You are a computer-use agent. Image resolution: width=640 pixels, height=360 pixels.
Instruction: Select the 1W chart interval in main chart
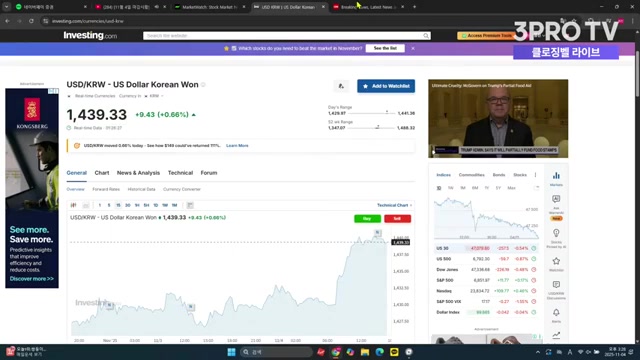[165, 205]
